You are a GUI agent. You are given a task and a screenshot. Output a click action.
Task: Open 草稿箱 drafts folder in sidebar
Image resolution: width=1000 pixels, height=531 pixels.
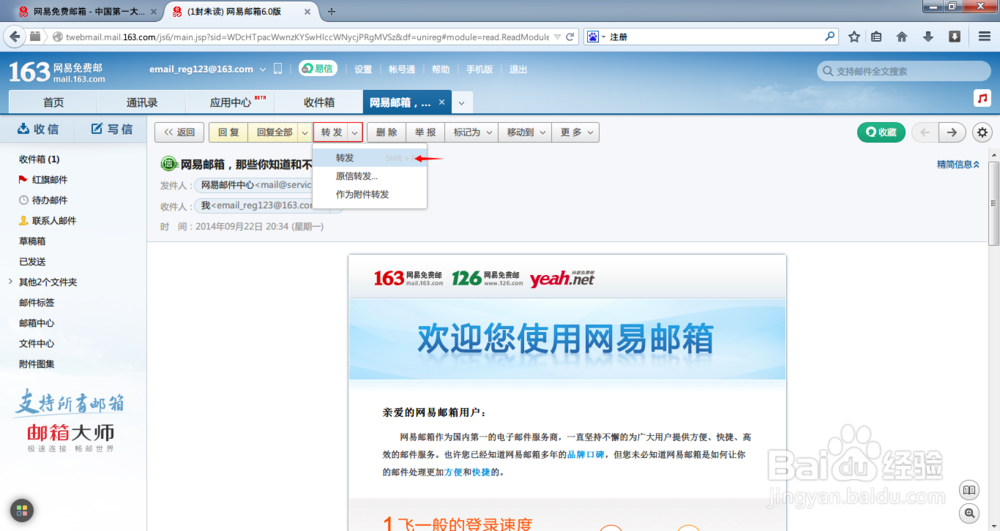click(x=32, y=241)
